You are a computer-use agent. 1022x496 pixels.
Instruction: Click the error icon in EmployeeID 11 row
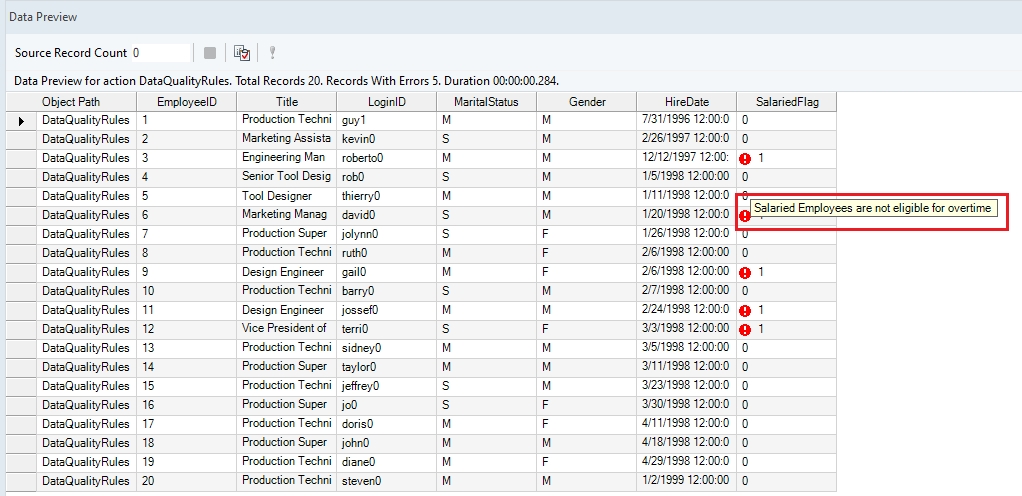[x=745, y=311]
